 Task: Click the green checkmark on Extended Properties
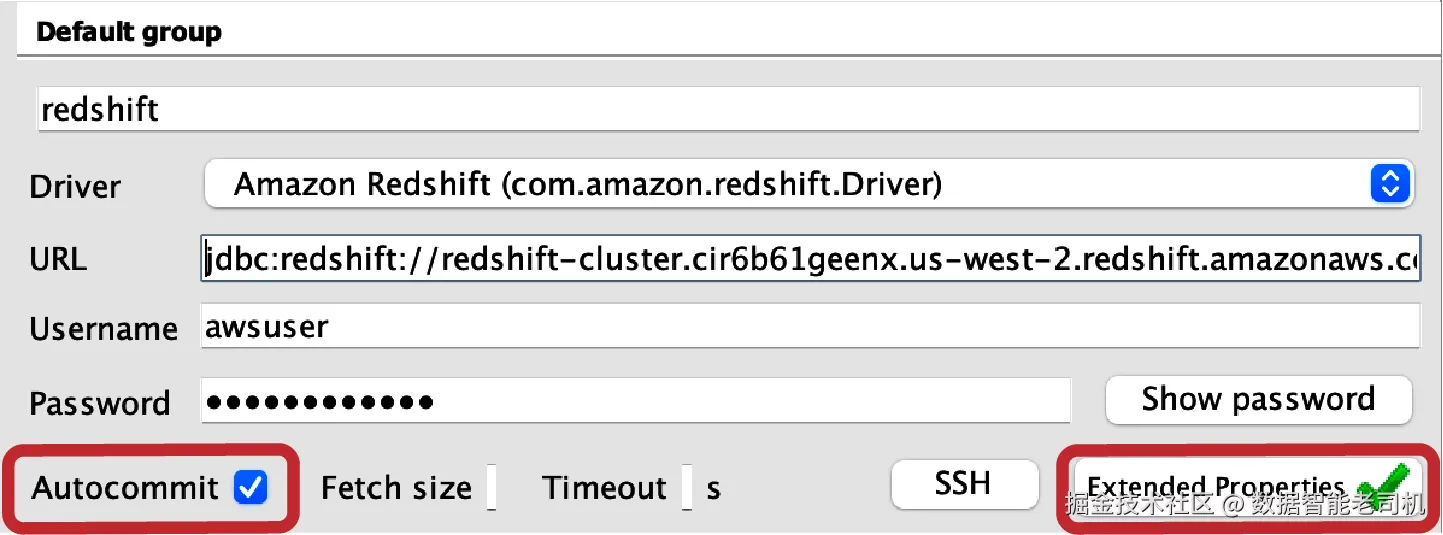tap(1384, 486)
